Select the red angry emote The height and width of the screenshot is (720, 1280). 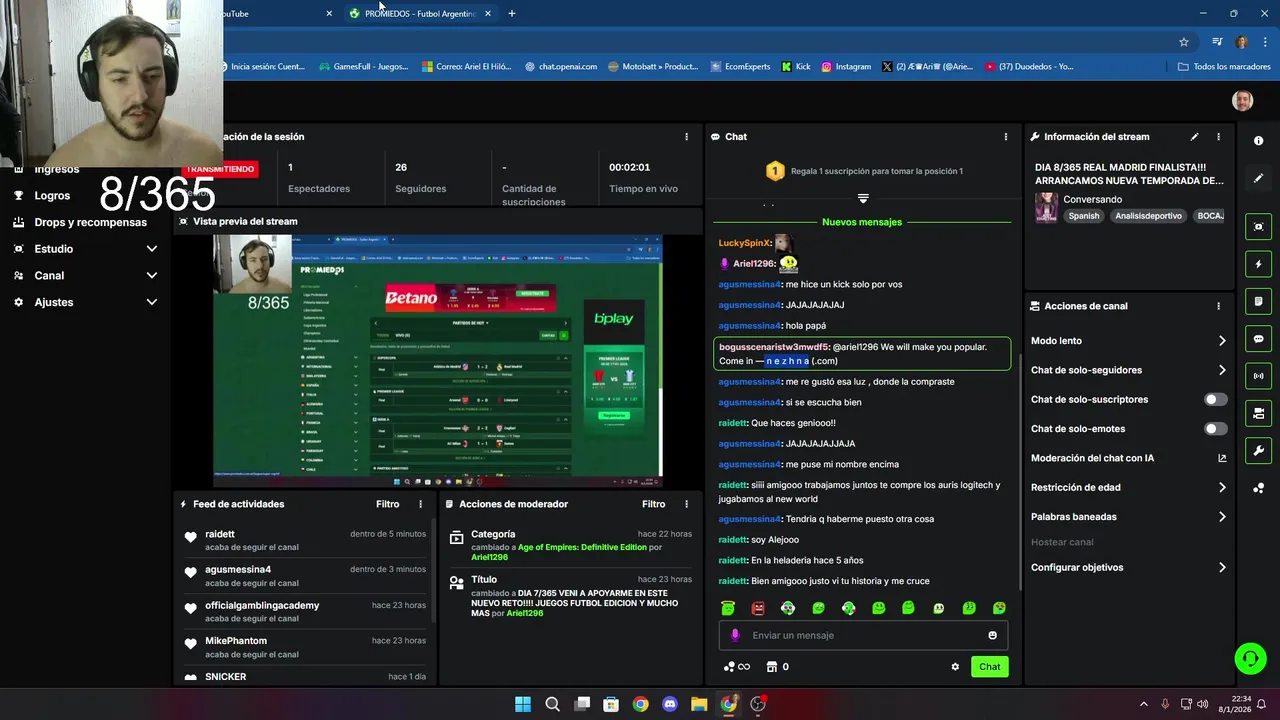(x=758, y=608)
